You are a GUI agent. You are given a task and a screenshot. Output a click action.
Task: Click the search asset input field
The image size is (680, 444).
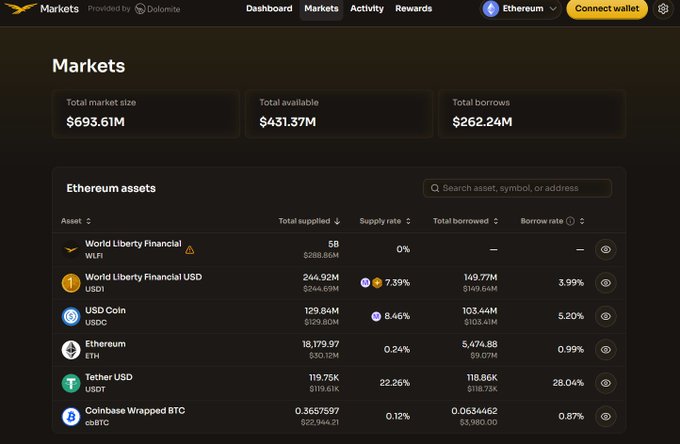pos(517,188)
